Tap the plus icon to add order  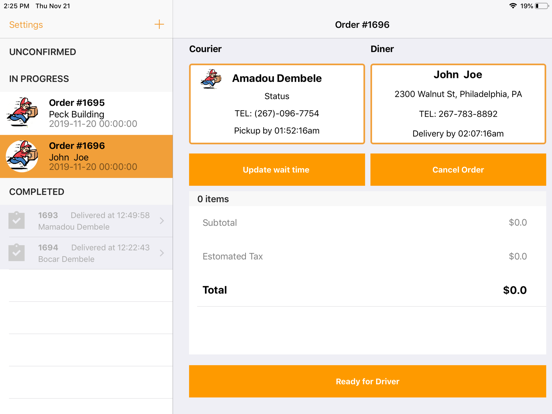(x=159, y=24)
